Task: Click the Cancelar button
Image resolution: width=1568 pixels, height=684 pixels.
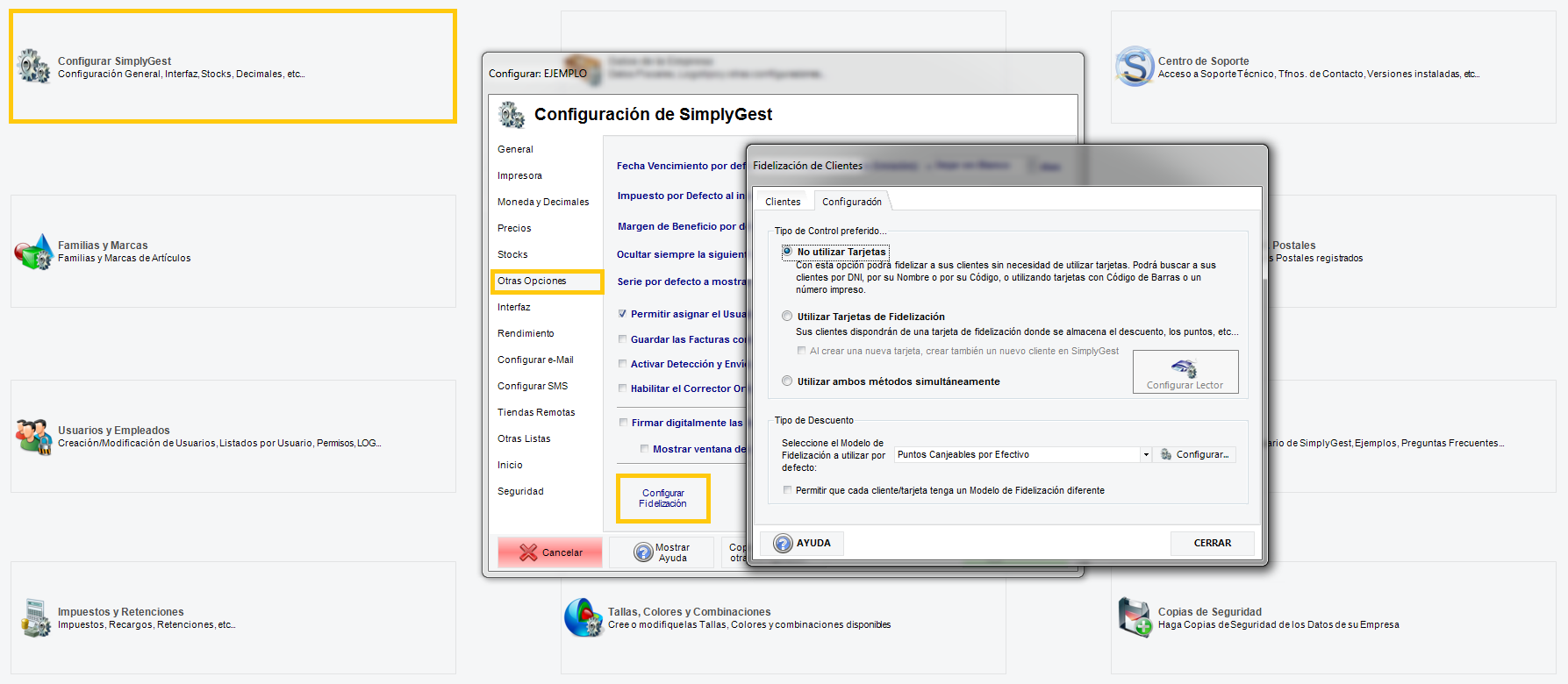Action: [x=550, y=552]
